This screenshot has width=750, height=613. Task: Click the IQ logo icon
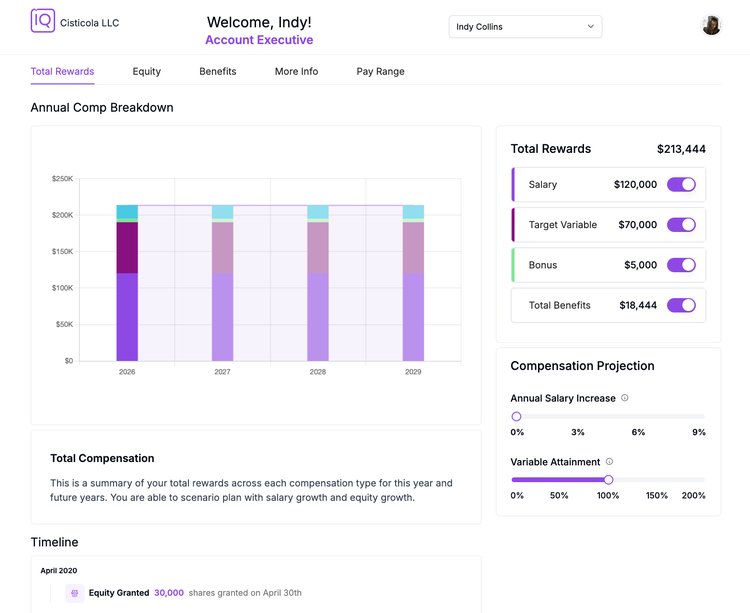click(x=43, y=21)
